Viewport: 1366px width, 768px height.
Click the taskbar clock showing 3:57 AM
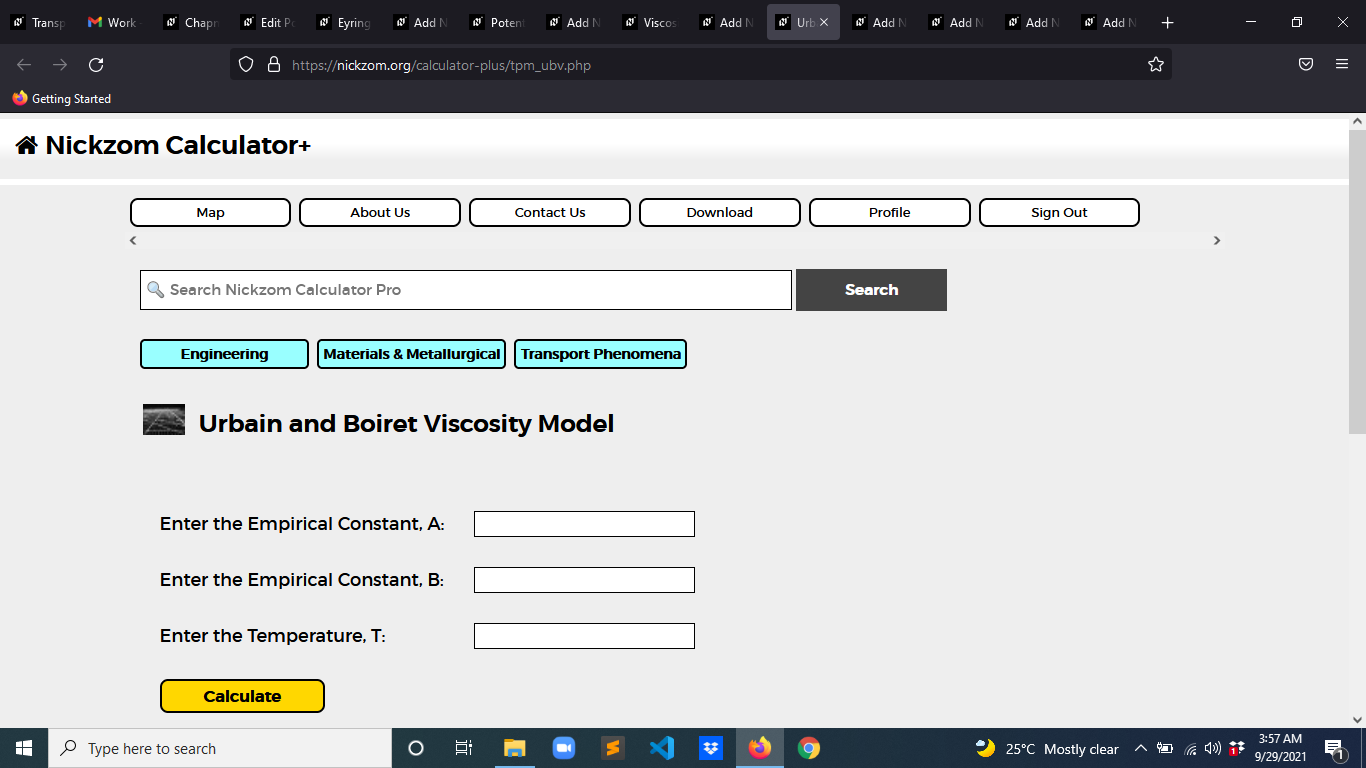pyautogui.click(x=1280, y=748)
